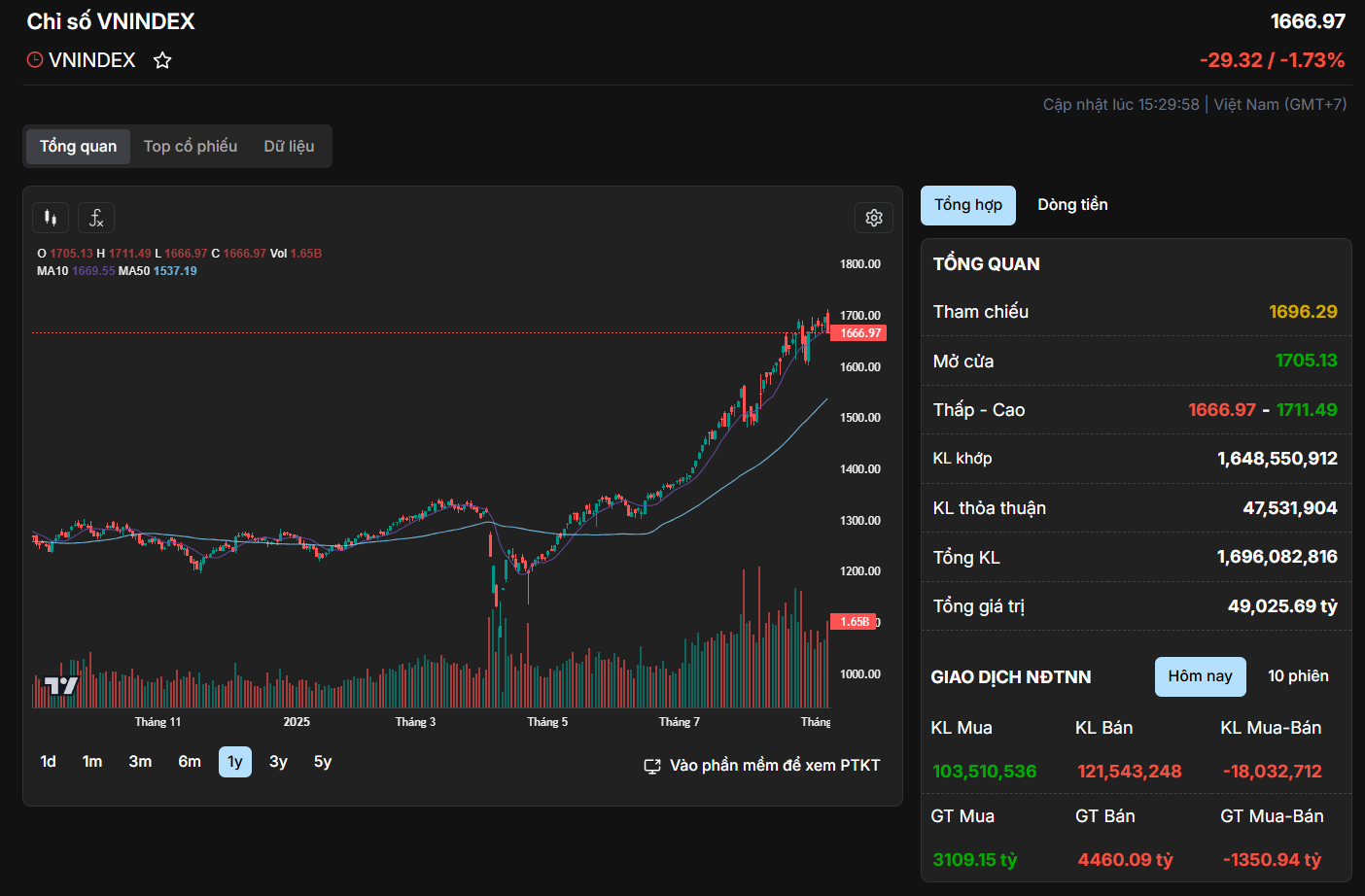Set chart range to 1d

[x=48, y=762]
